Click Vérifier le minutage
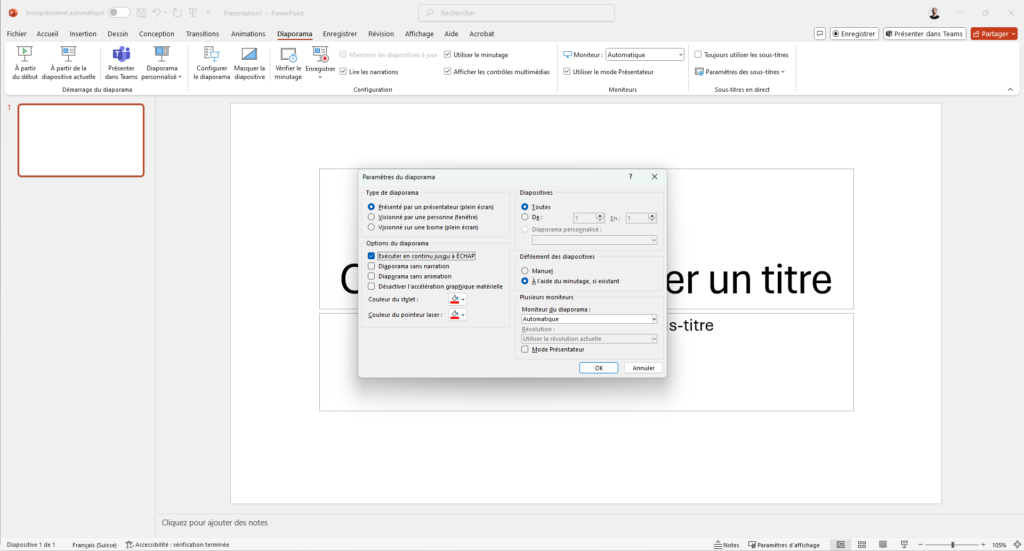The width and height of the screenshot is (1024, 551). [288, 63]
